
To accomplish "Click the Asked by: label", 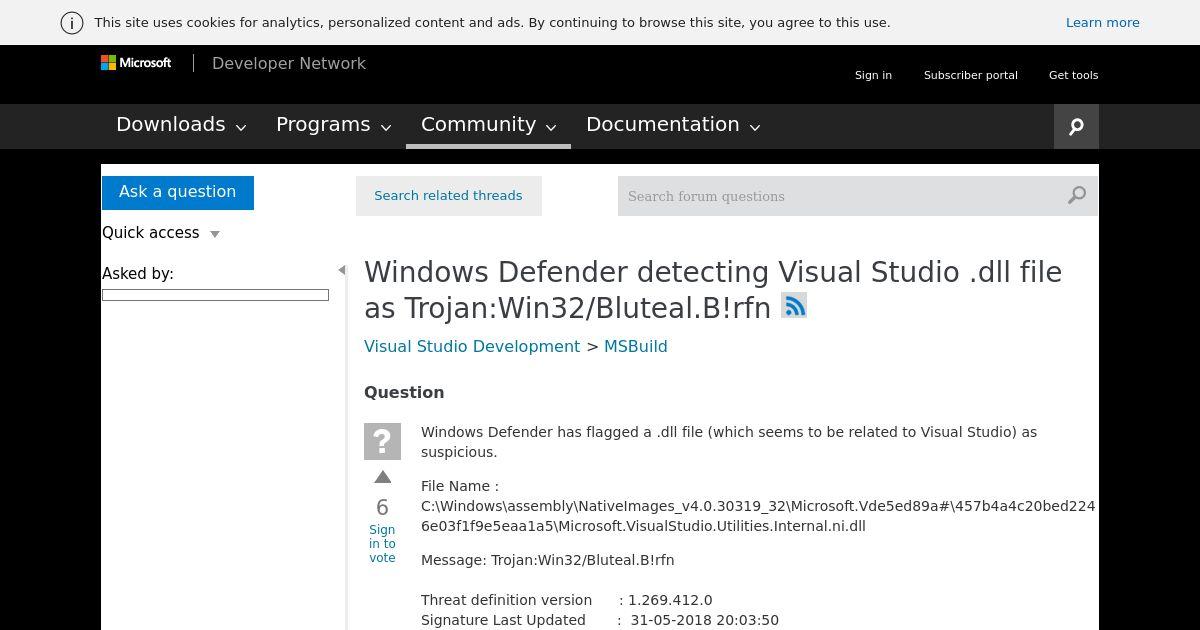I will point(138,274).
